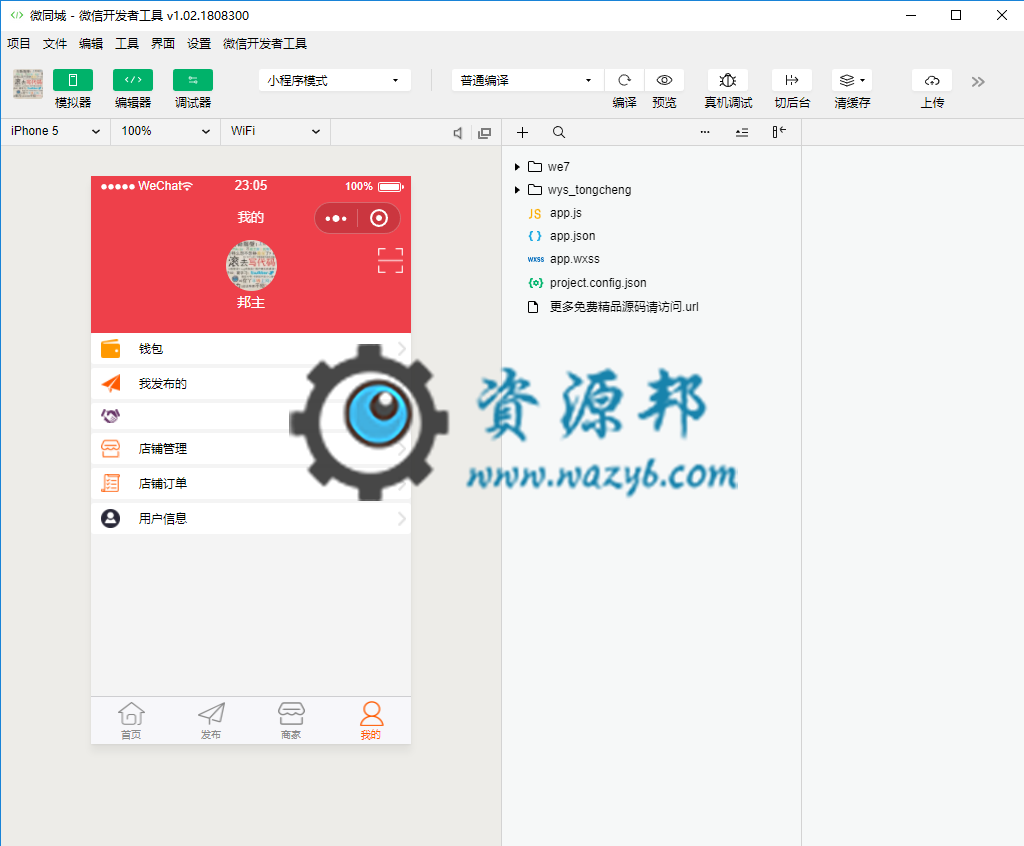Viewport: 1024px width, 846px height.
Task: Click the user avatar icon beside 用户信息
Action: coord(110,519)
